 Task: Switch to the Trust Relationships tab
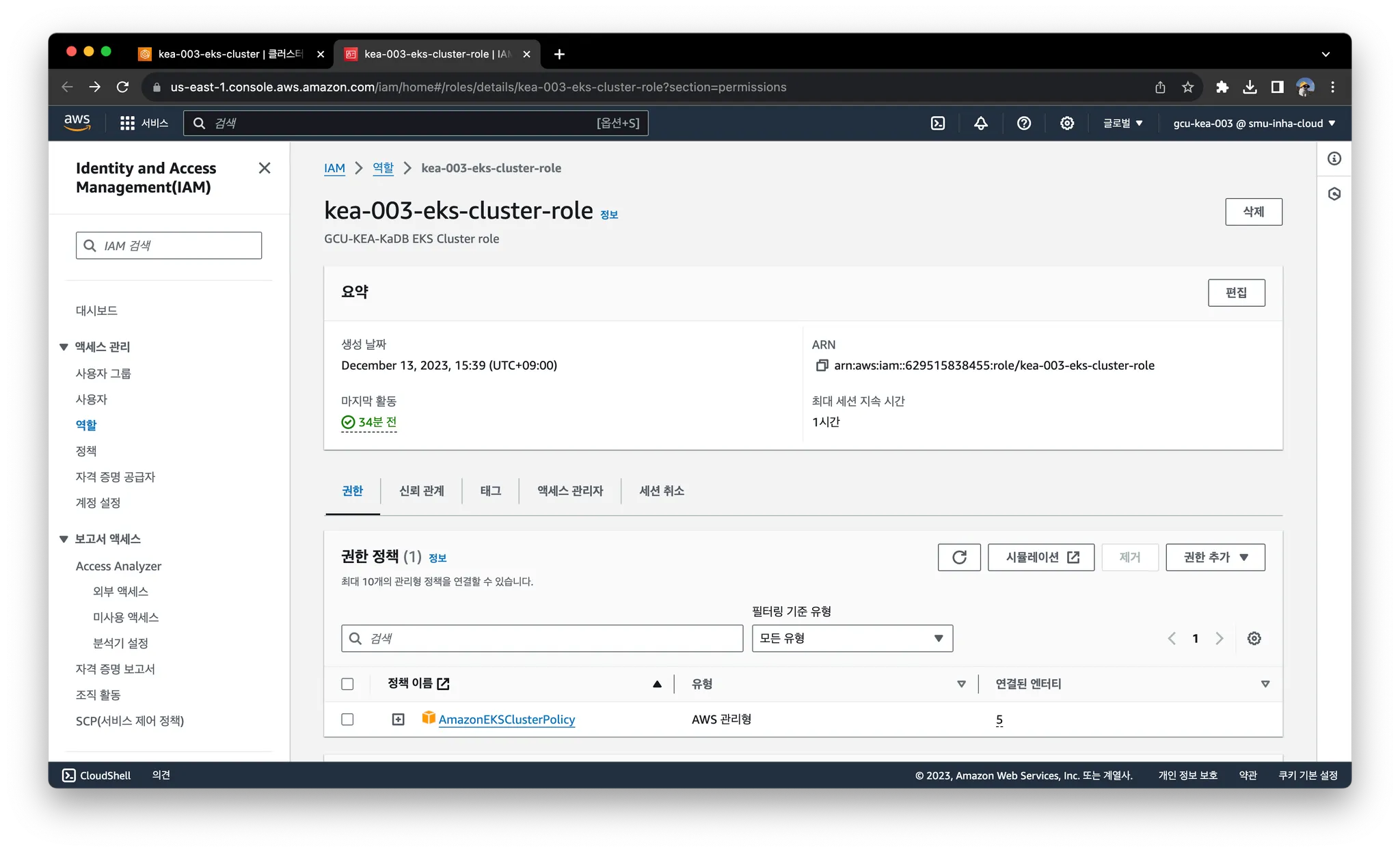(x=421, y=491)
